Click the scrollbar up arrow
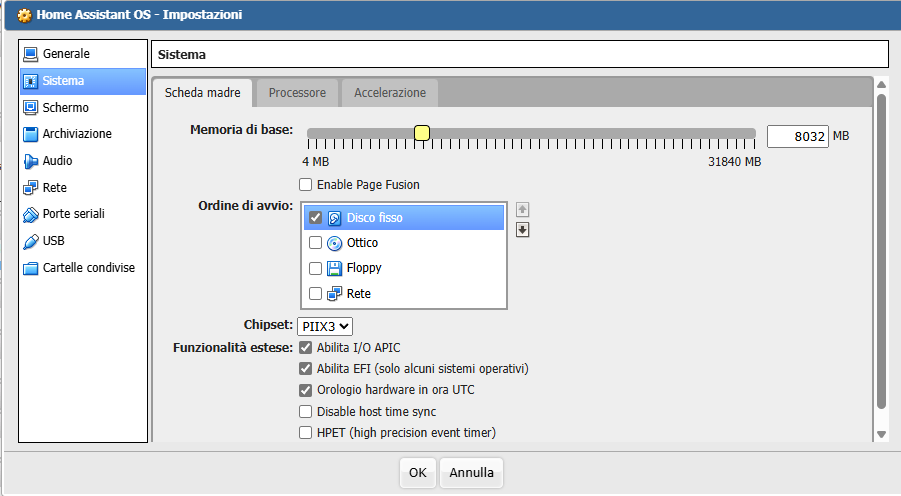 click(881, 84)
